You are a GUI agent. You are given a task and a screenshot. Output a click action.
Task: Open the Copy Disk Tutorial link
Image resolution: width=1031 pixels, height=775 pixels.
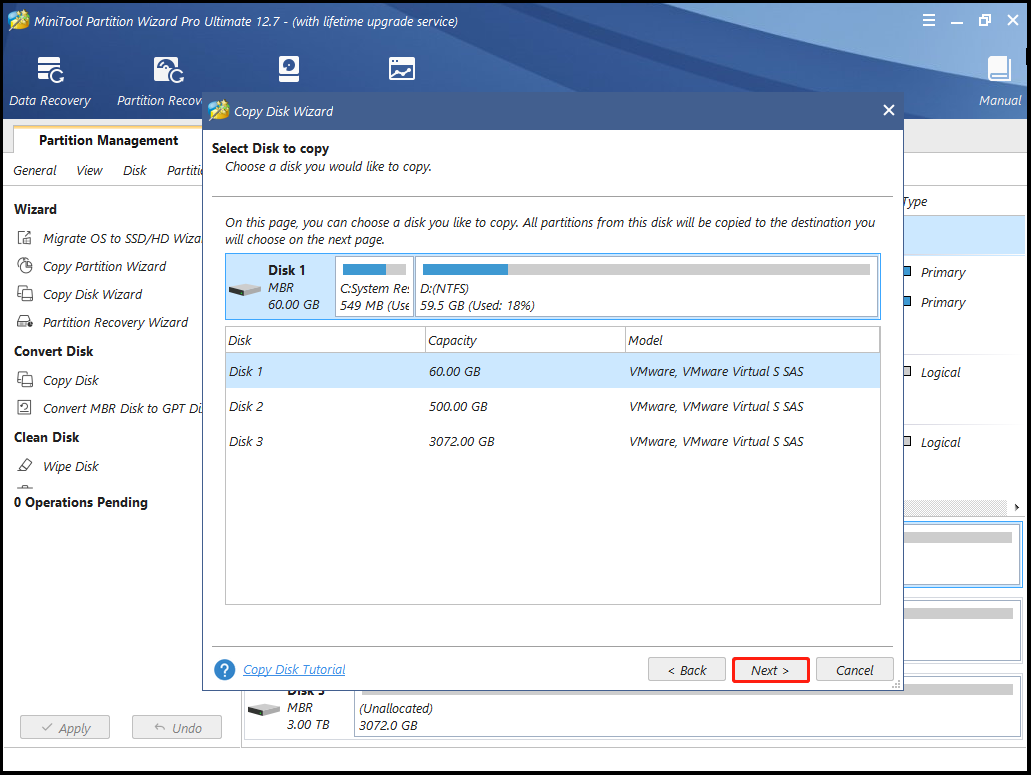[x=294, y=670]
